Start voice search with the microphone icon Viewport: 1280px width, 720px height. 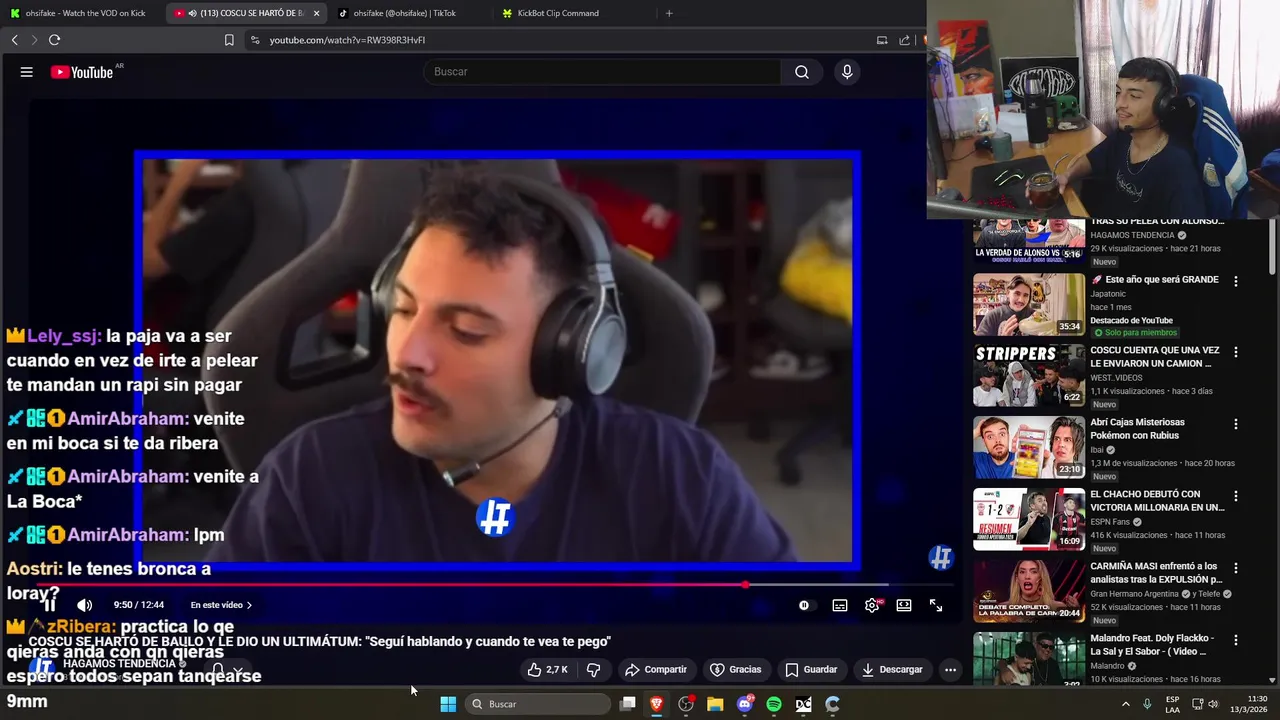tap(847, 72)
